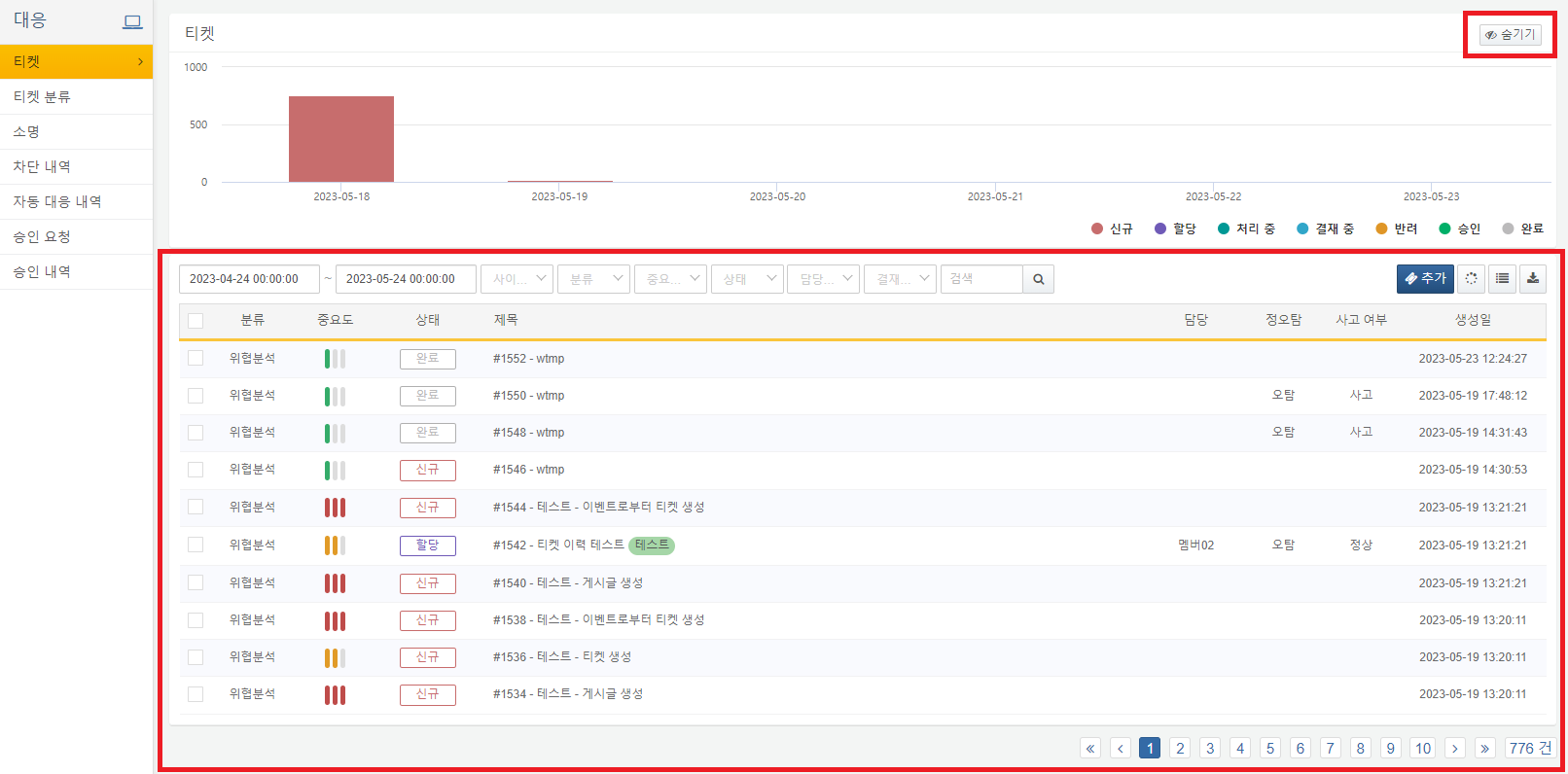This screenshot has width=1568, height=774.
Task: Click the laptop icon beside 대응 heading
Action: click(132, 21)
